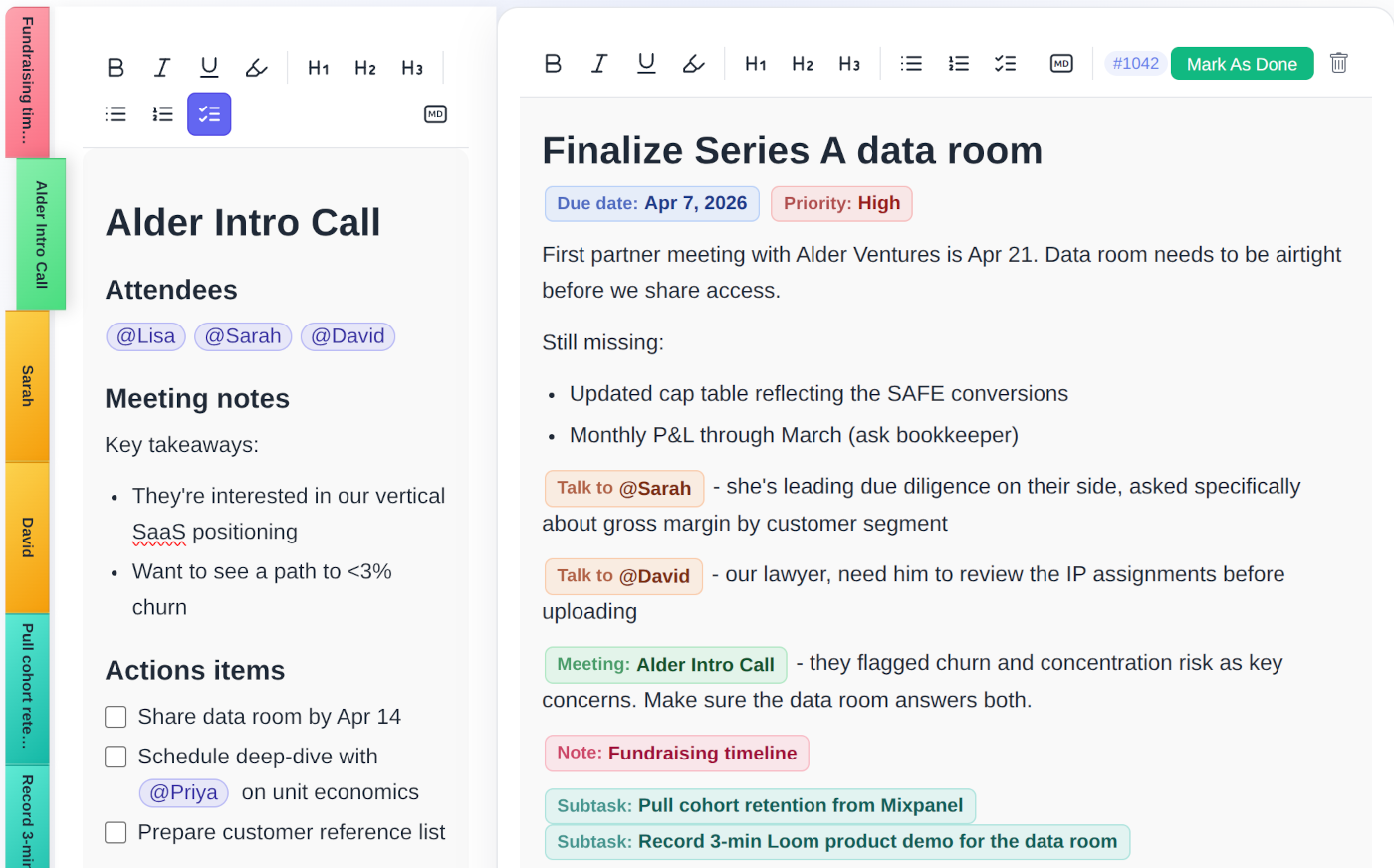Toggle underline in the task editor toolbar
The height and width of the screenshot is (868, 1394).
646,64
